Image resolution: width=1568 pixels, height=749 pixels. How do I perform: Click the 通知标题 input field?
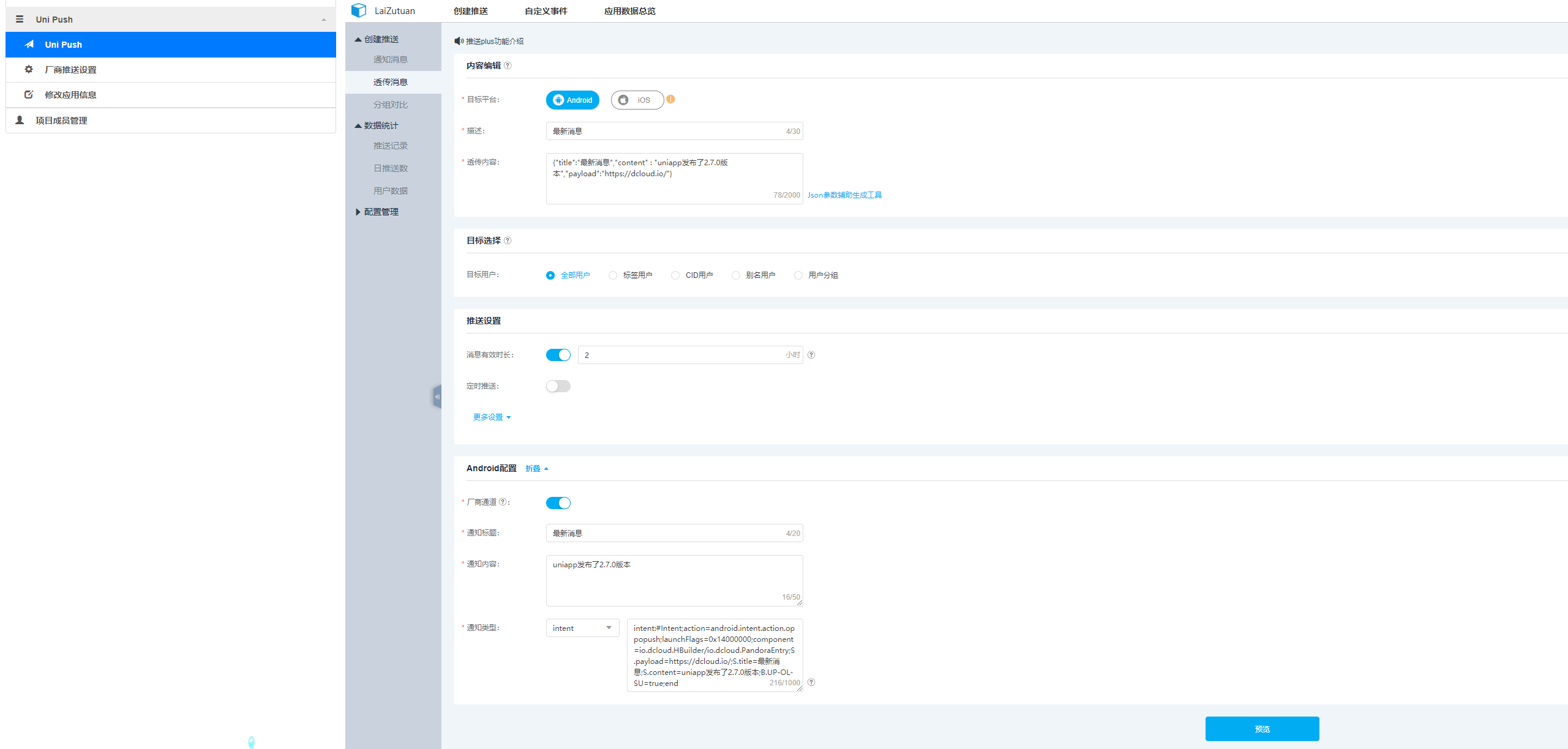(x=675, y=533)
